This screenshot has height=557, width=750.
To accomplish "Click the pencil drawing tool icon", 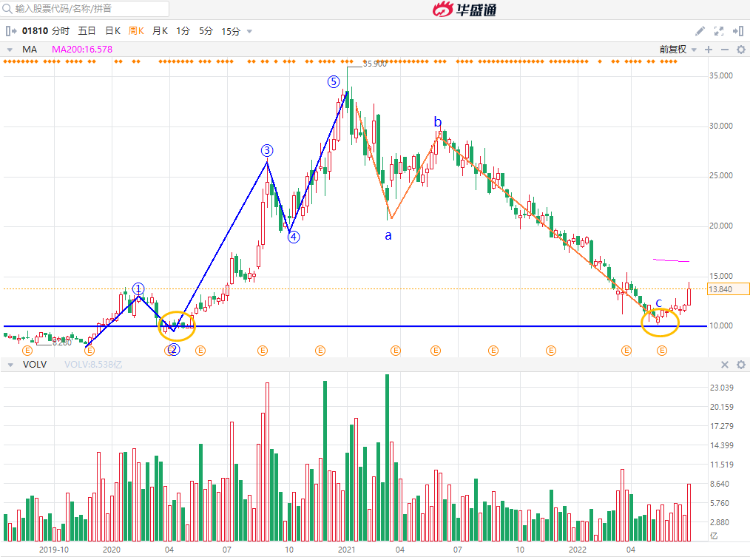I will 700,31.
